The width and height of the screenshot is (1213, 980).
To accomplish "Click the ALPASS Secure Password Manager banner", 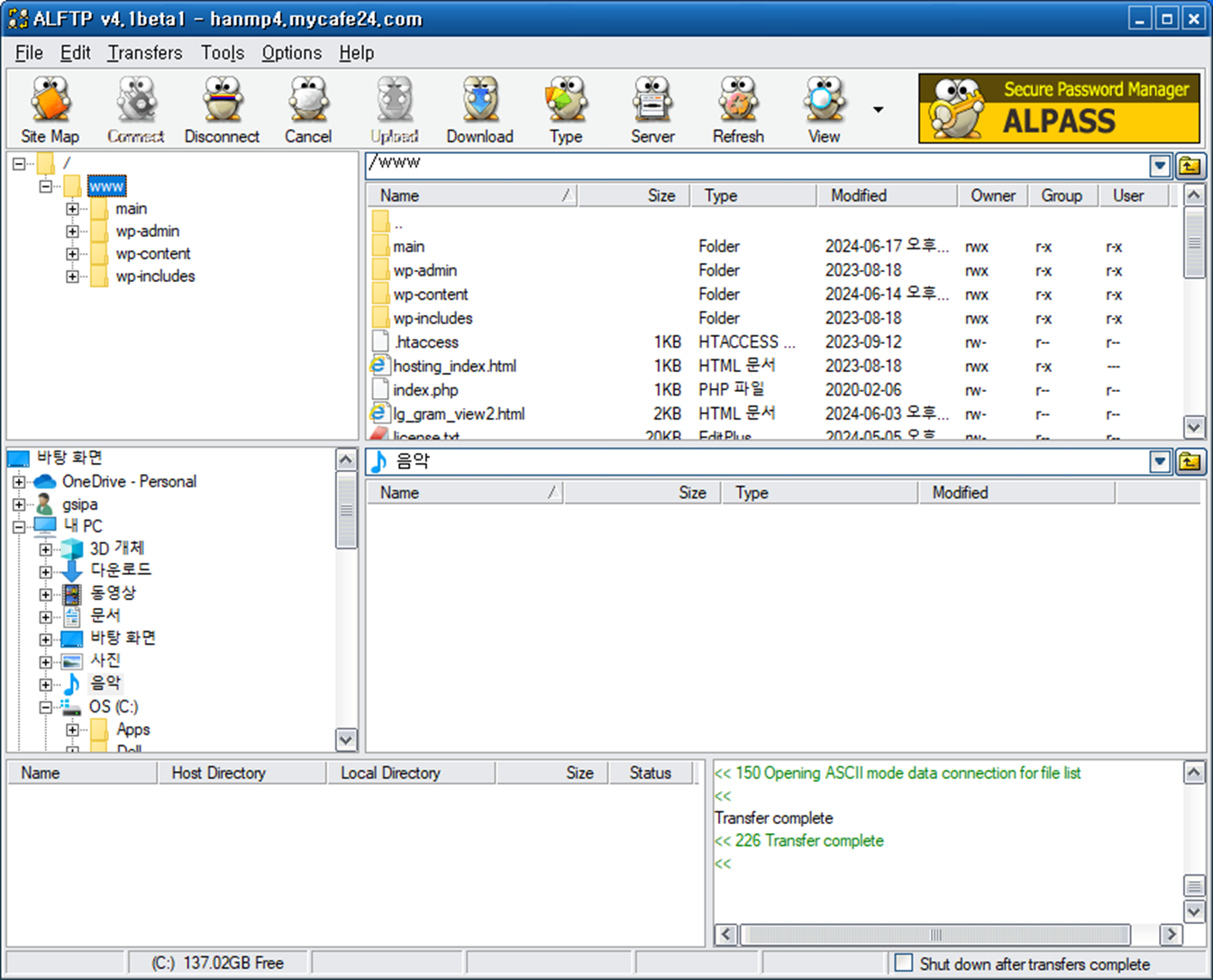I will tap(1059, 107).
